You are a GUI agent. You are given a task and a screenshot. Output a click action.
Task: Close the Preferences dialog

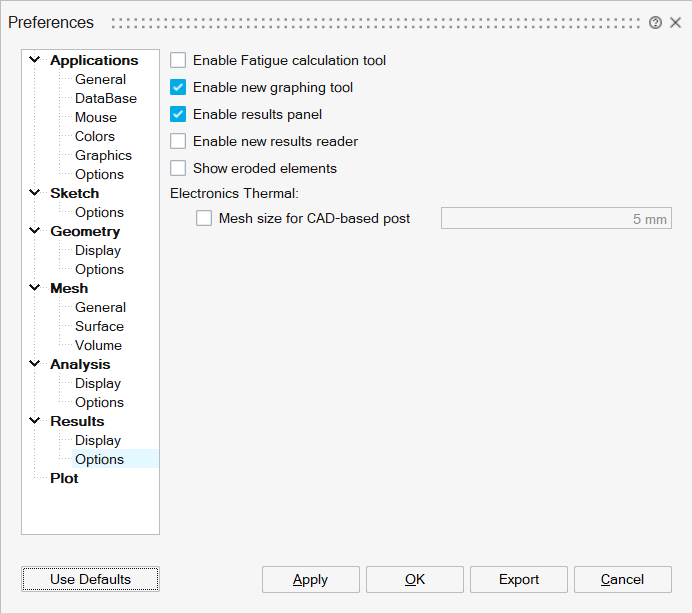point(674,23)
